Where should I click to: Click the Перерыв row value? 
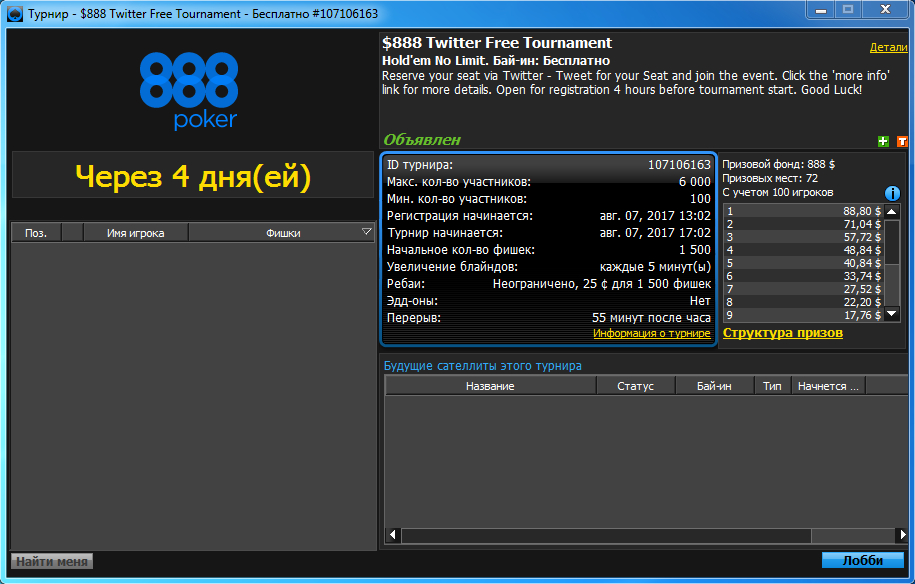tap(651, 318)
